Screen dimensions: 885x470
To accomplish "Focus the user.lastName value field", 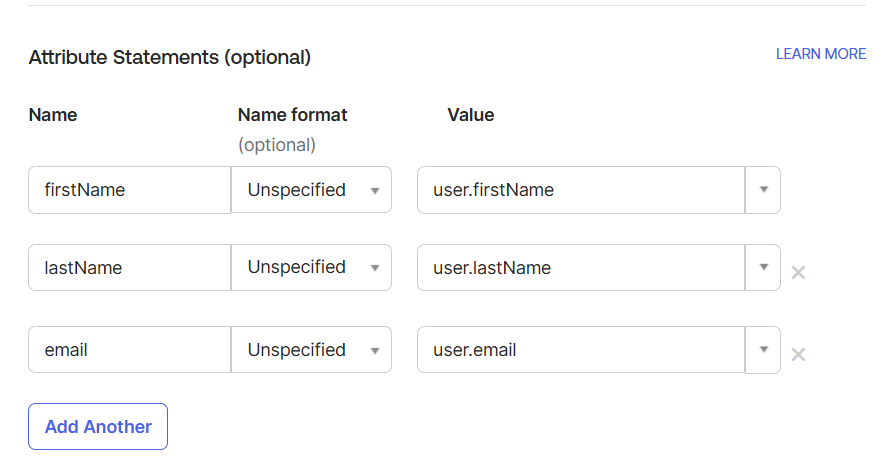I will pyautogui.click(x=581, y=267).
